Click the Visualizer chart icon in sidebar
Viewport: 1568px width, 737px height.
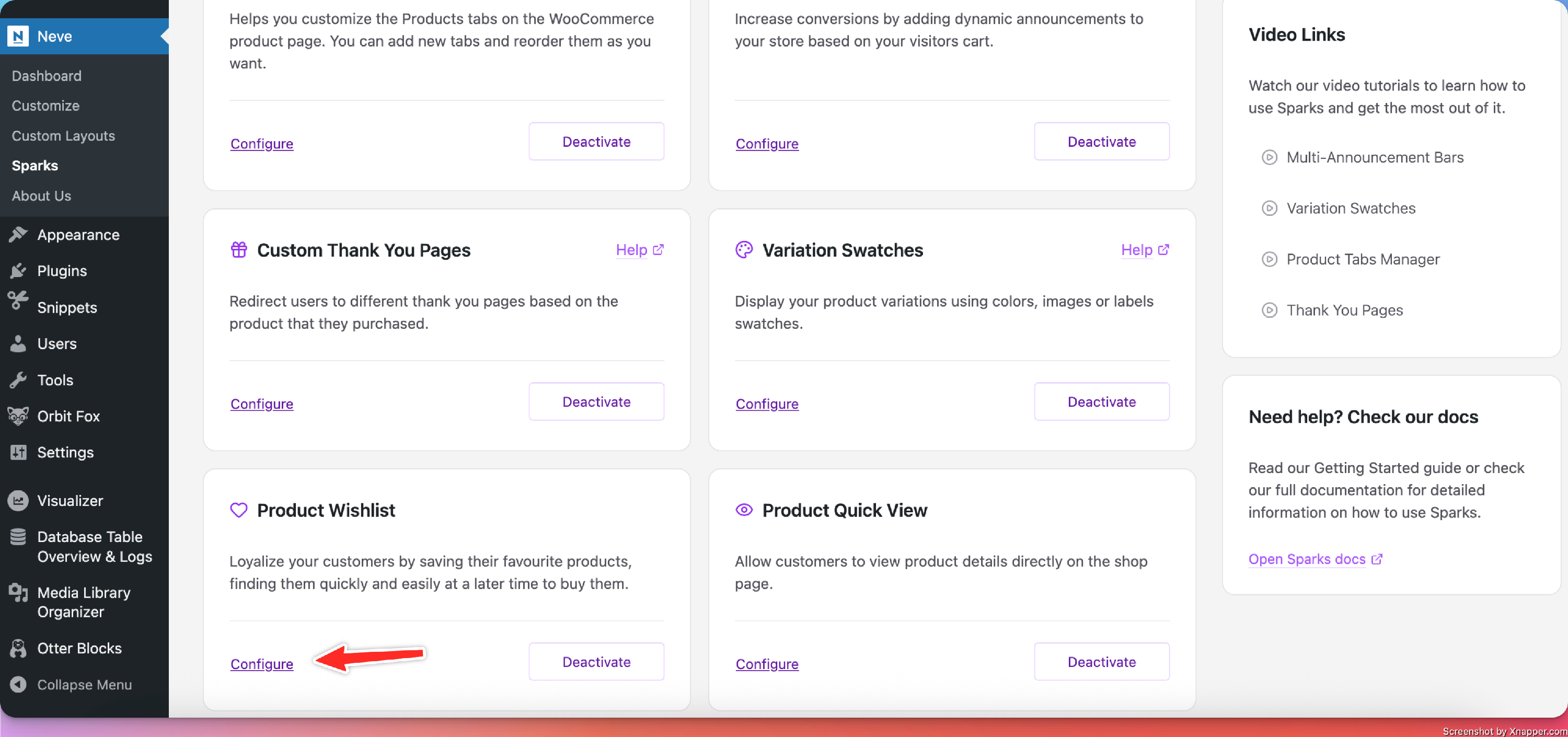click(18, 500)
